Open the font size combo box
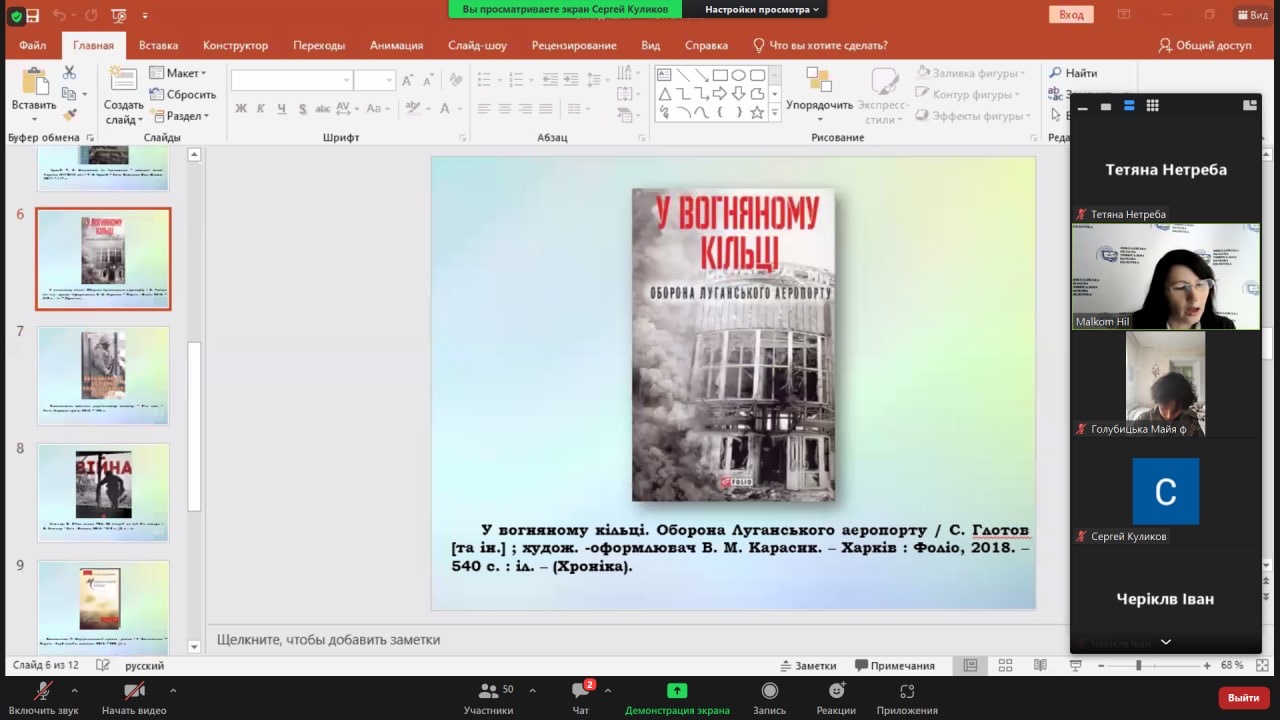1280x720 pixels. [375, 80]
